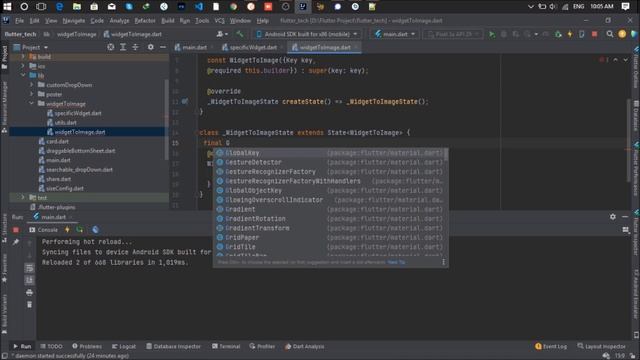640x360 pixels.
Task: Open Run panel settings gear
Action: pyautogui.click(x=613, y=217)
